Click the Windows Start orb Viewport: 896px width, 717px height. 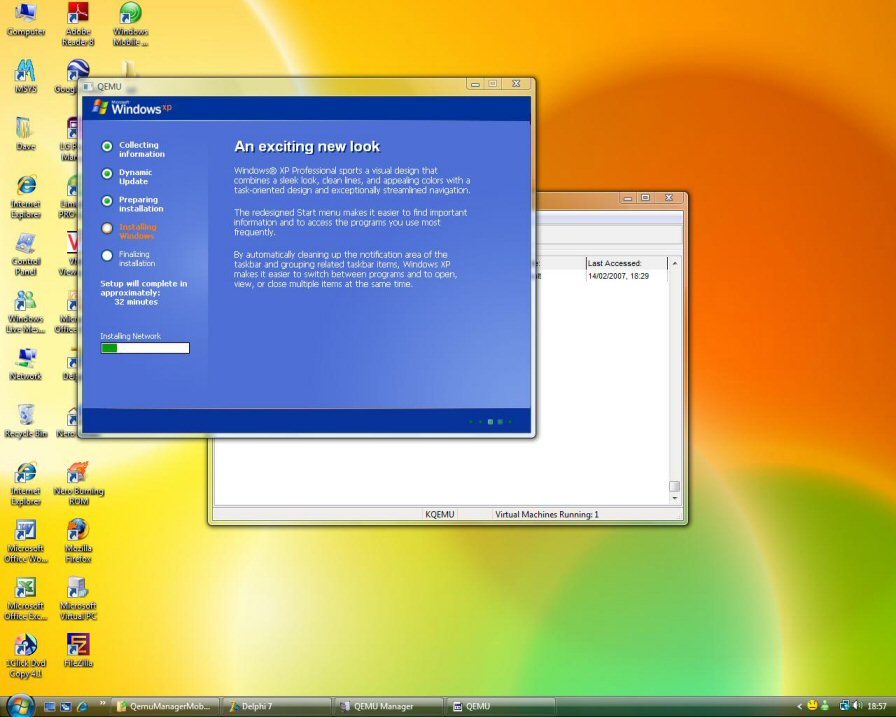tap(18, 705)
